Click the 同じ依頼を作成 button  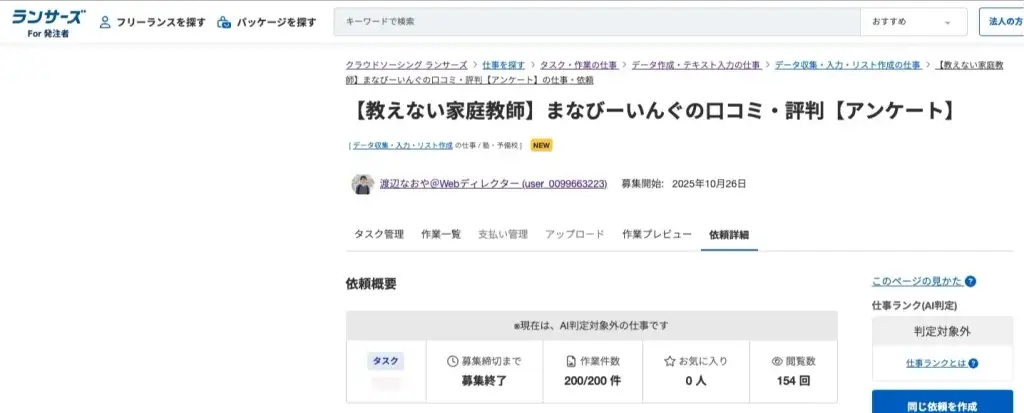(x=942, y=402)
